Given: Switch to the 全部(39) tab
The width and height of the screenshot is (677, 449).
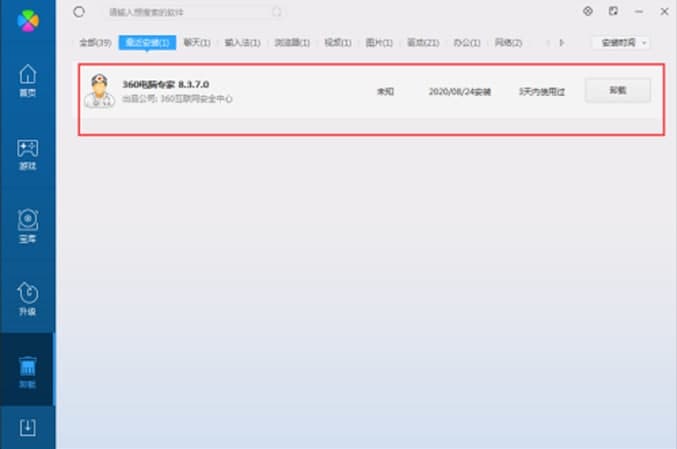Looking at the screenshot, I should tap(95, 43).
